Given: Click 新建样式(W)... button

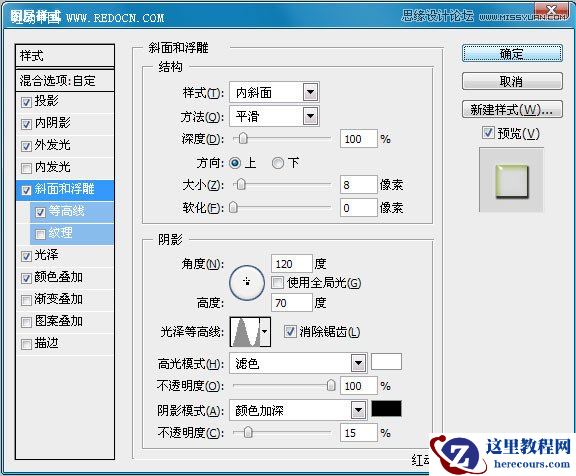Looking at the screenshot, I should coord(512,109).
